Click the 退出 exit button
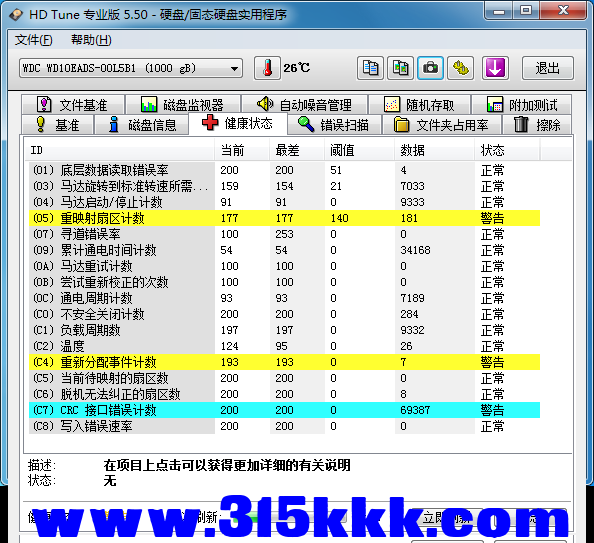Viewport: 594px width, 543px height. point(548,68)
